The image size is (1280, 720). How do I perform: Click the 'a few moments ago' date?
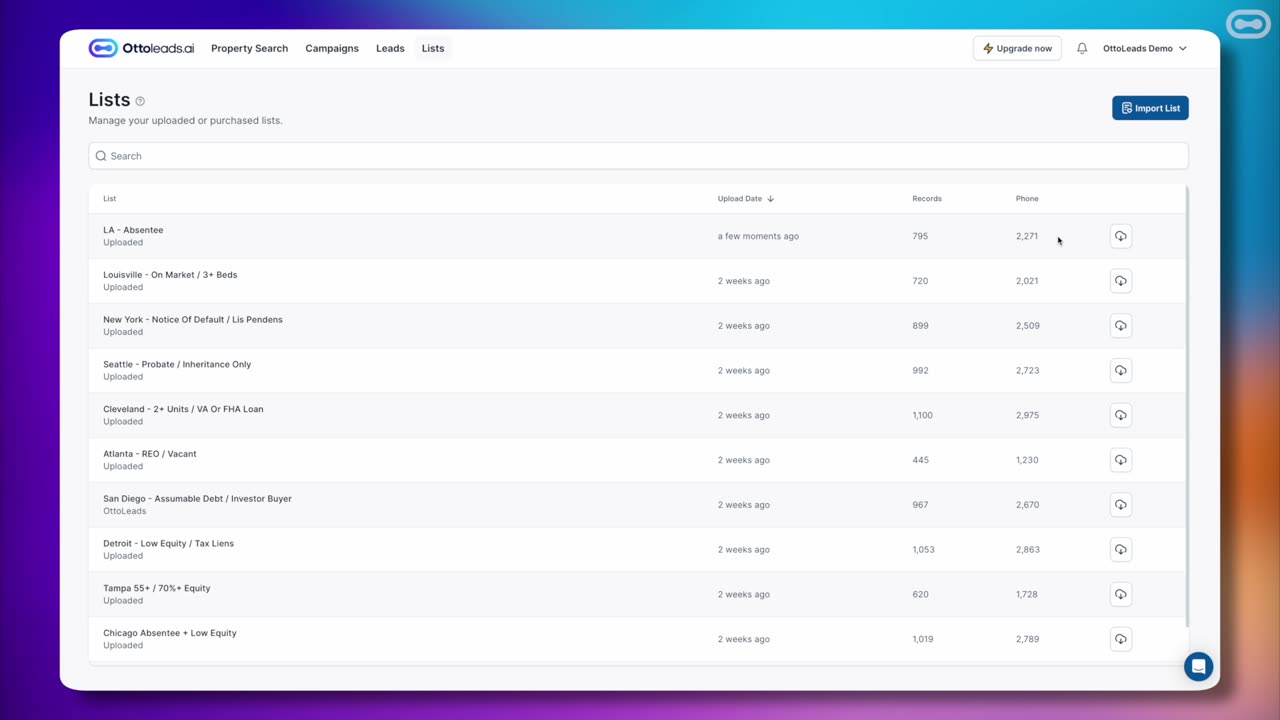pyautogui.click(x=758, y=236)
